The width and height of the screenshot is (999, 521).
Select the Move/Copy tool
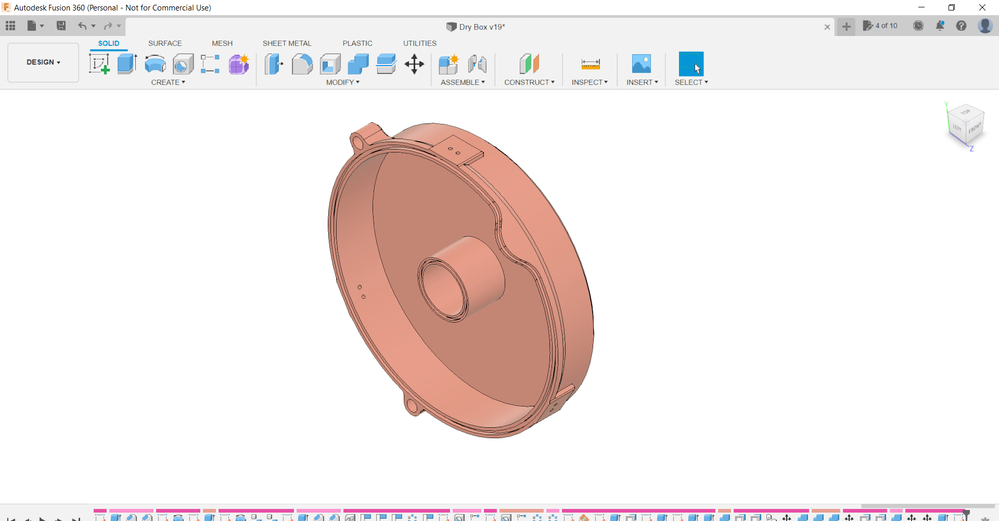tap(414, 64)
